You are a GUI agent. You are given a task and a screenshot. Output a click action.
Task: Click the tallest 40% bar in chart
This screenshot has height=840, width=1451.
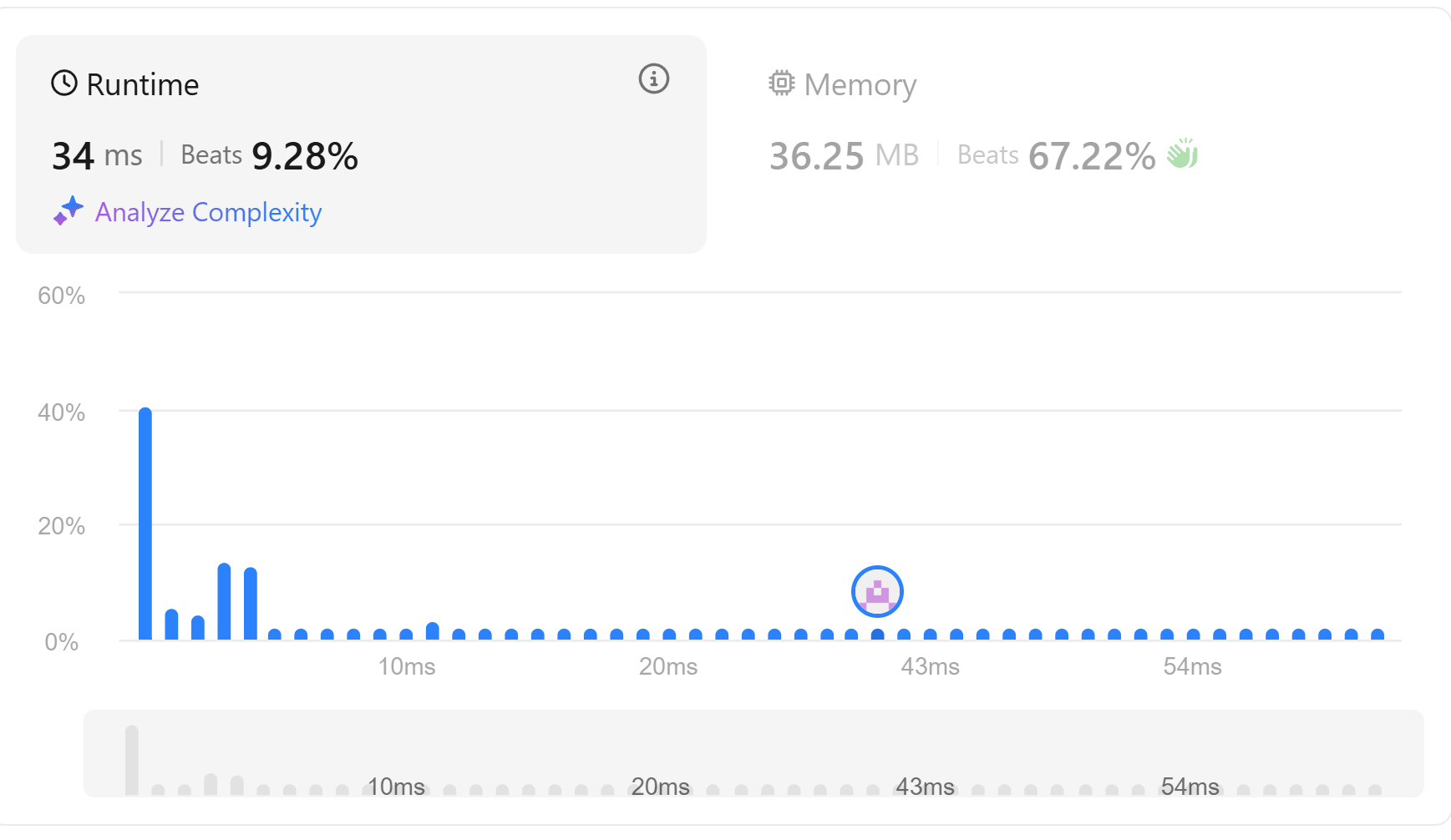[x=145, y=524]
